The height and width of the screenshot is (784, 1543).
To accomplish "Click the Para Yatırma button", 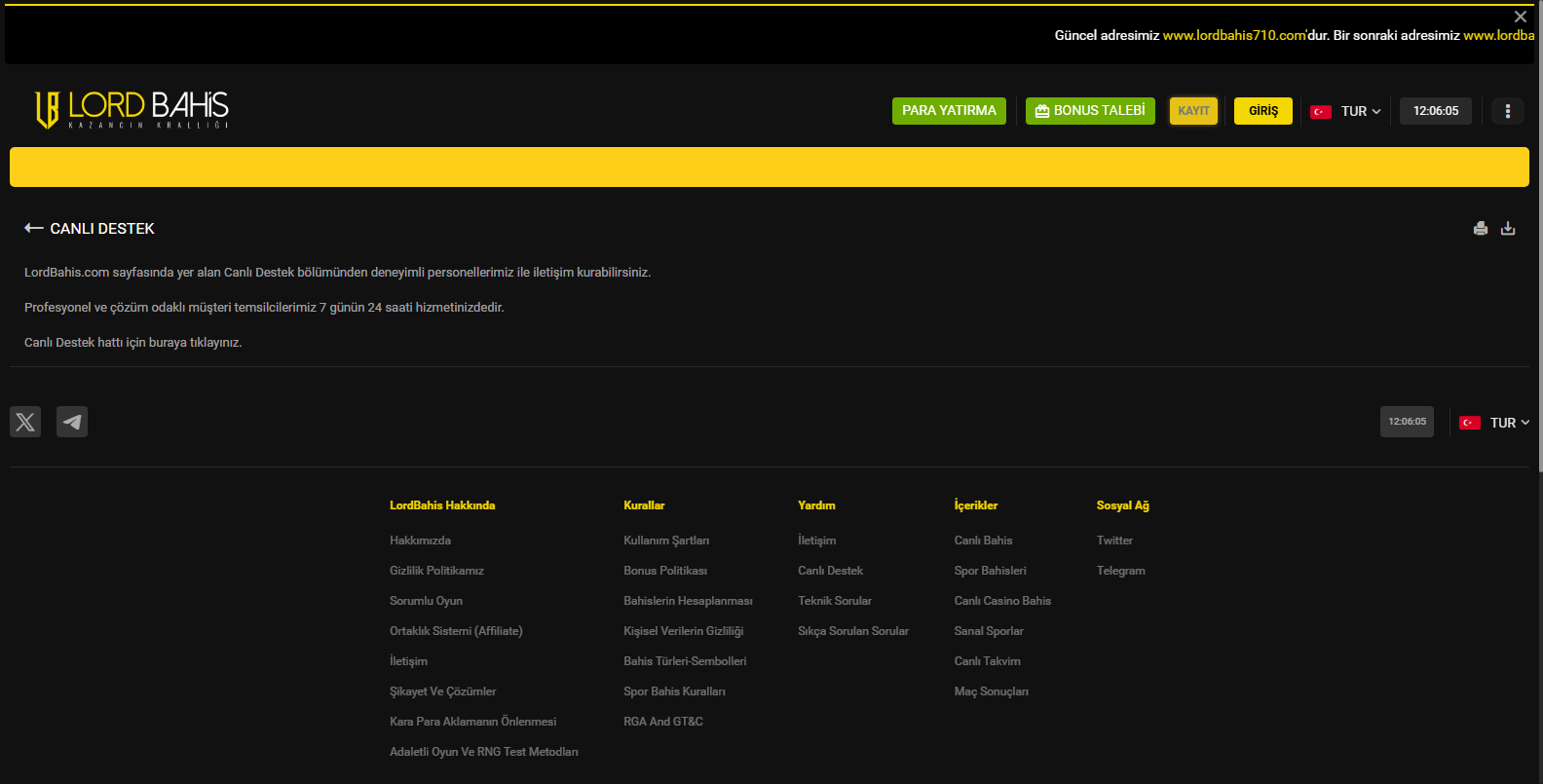I will (x=949, y=111).
